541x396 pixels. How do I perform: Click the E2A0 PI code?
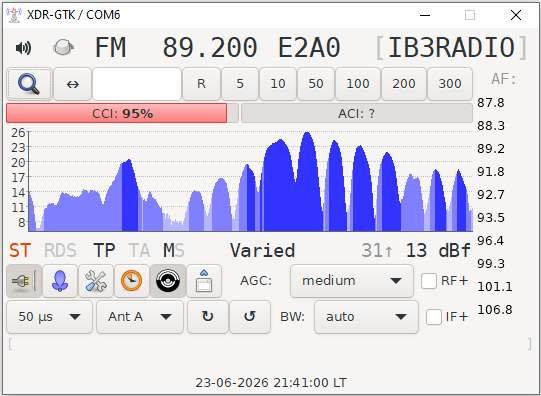click(x=309, y=47)
